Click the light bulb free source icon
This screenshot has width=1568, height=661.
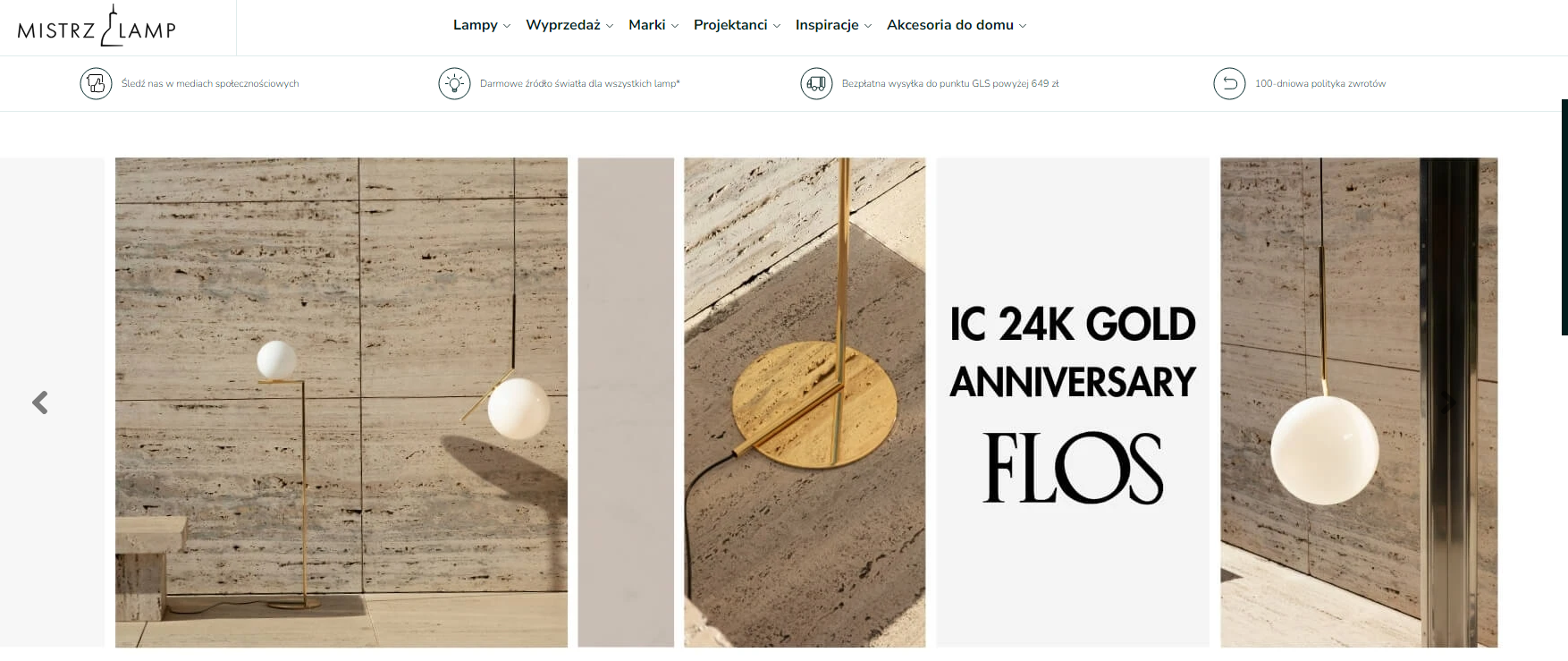coord(454,83)
